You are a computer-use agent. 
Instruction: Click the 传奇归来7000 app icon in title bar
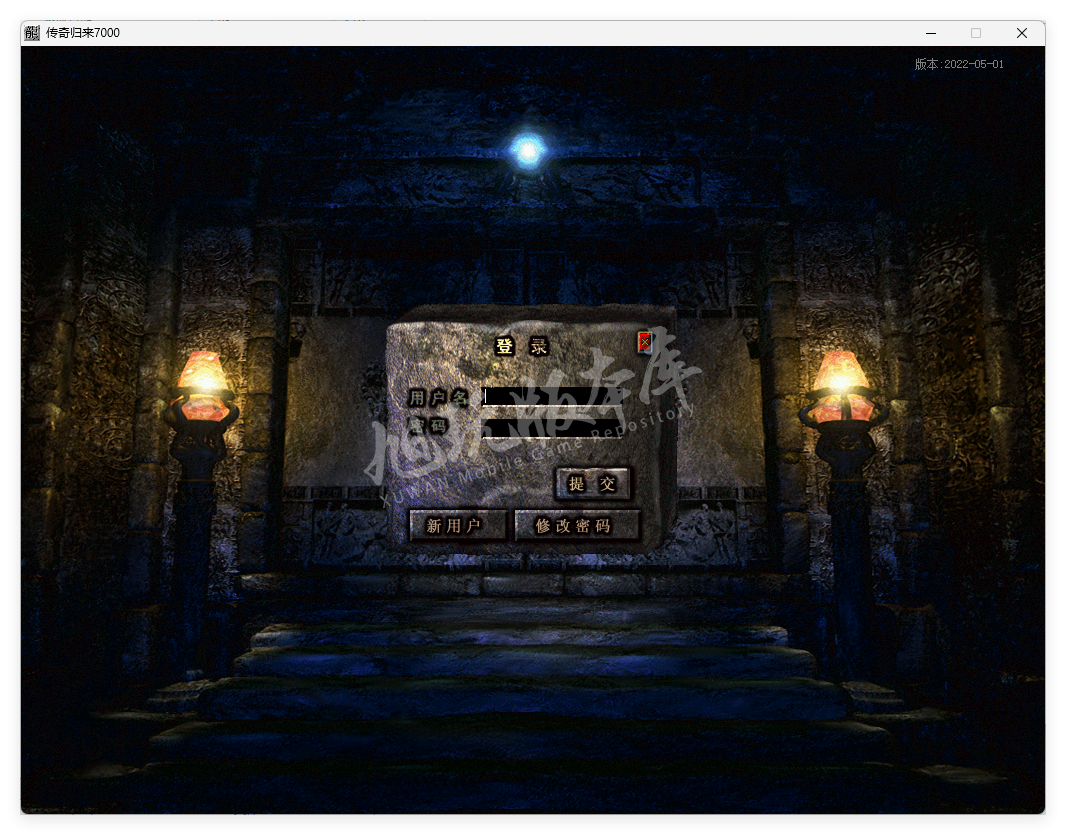click(x=32, y=33)
